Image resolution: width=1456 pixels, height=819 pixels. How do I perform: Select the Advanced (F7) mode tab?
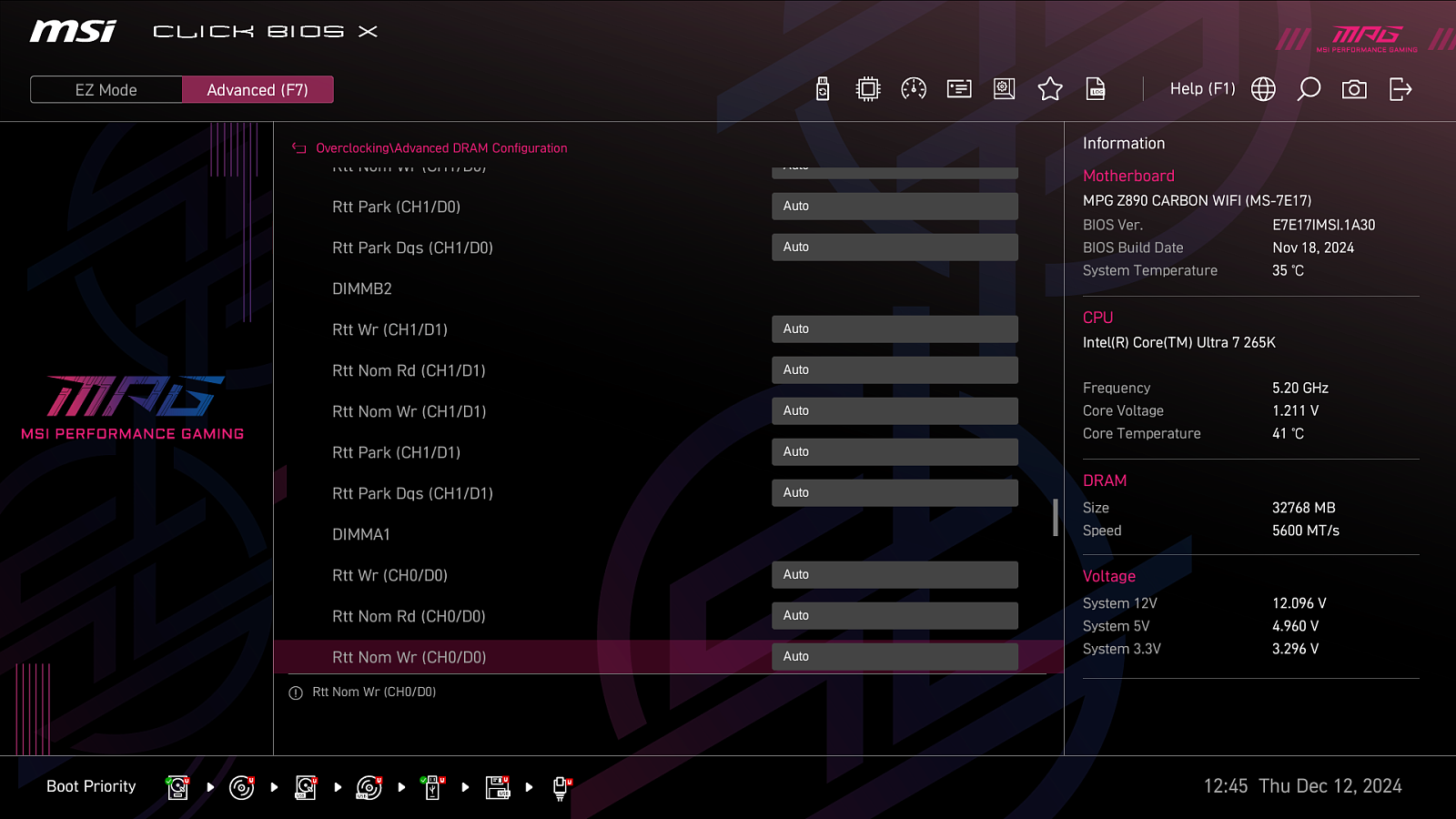[258, 90]
